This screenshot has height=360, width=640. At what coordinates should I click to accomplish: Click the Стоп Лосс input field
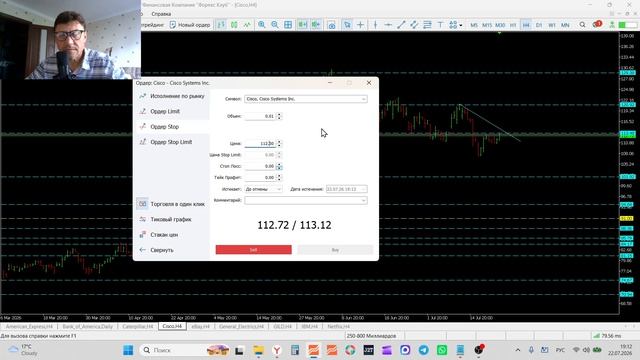click(260, 167)
